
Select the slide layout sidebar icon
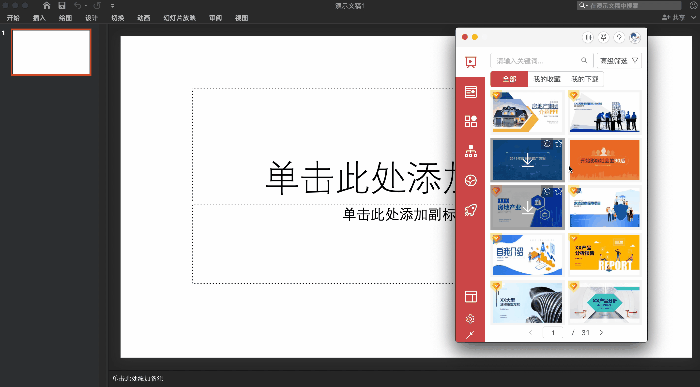click(471, 92)
